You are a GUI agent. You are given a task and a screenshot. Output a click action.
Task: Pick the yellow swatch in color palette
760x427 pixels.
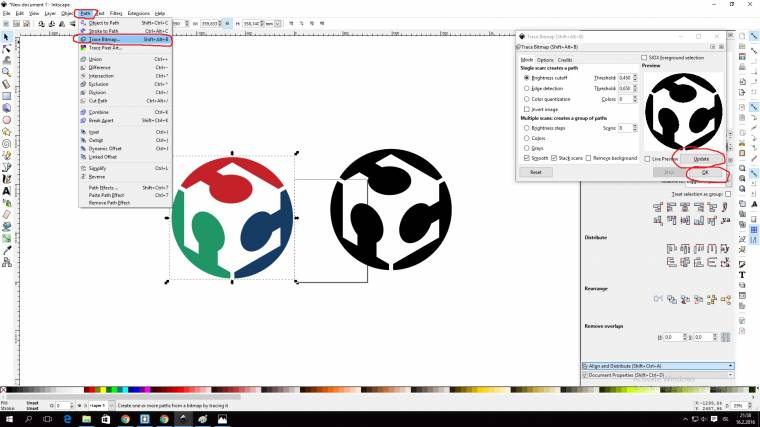103,390
